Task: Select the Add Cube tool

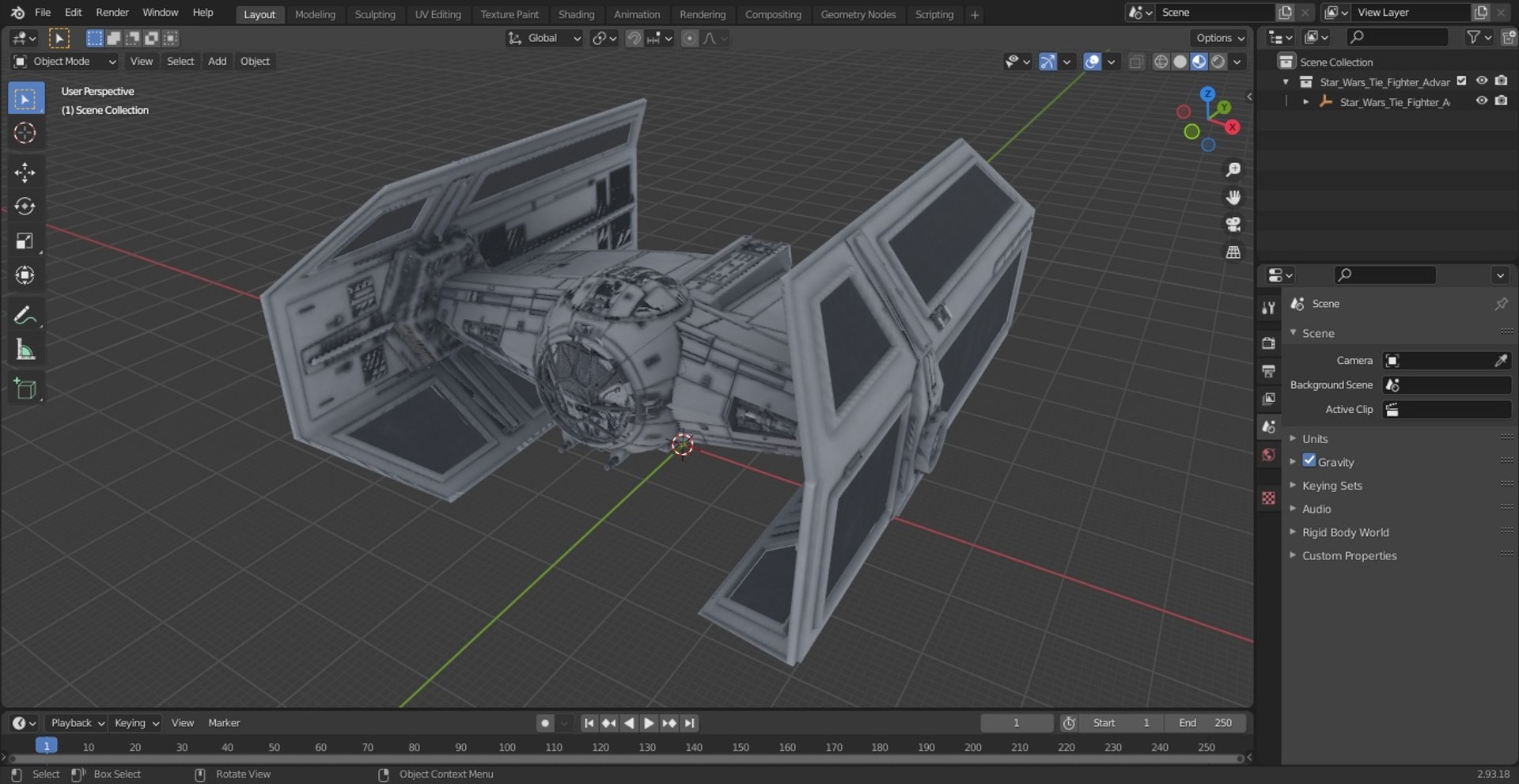Action: [25, 388]
